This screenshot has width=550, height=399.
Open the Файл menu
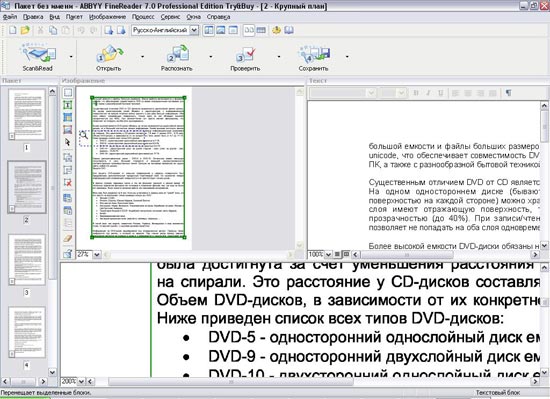pos(10,17)
